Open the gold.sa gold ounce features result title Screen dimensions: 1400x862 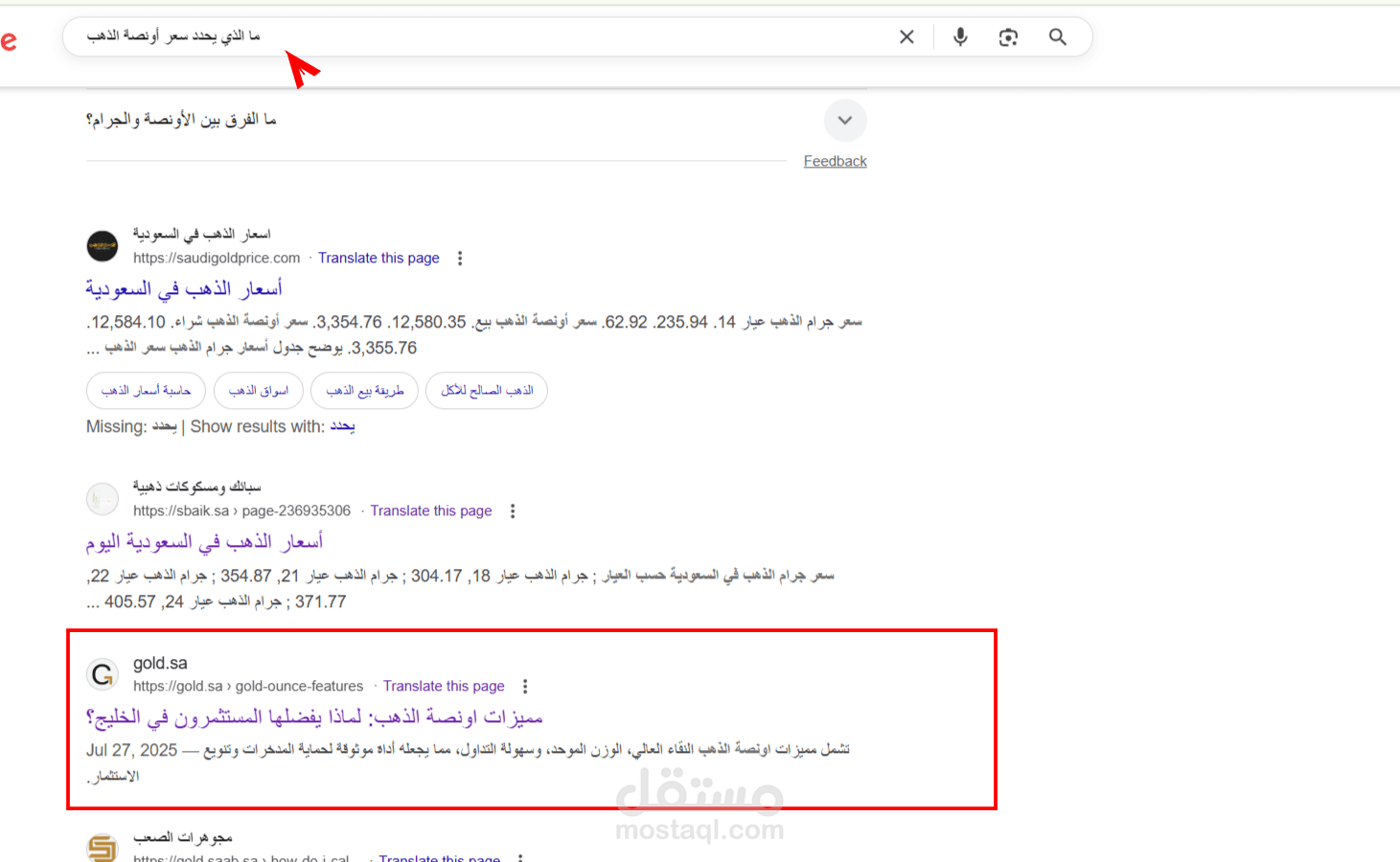(314, 716)
